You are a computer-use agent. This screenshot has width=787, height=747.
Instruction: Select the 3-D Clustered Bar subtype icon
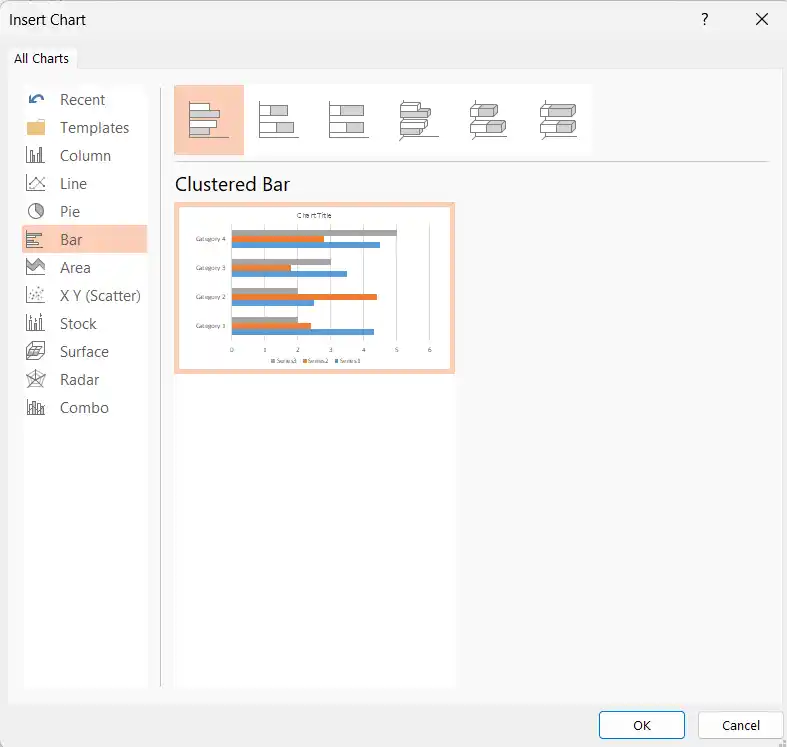pyautogui.click(x=419, y=120)
